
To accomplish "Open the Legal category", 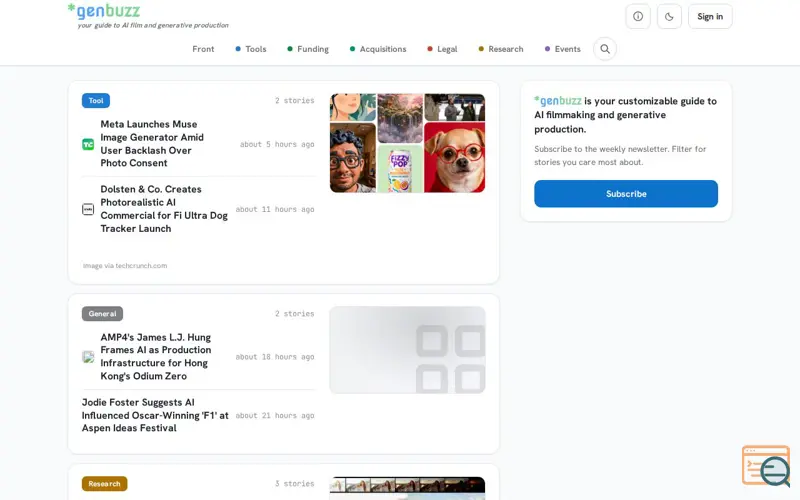I will coord(442,49).
